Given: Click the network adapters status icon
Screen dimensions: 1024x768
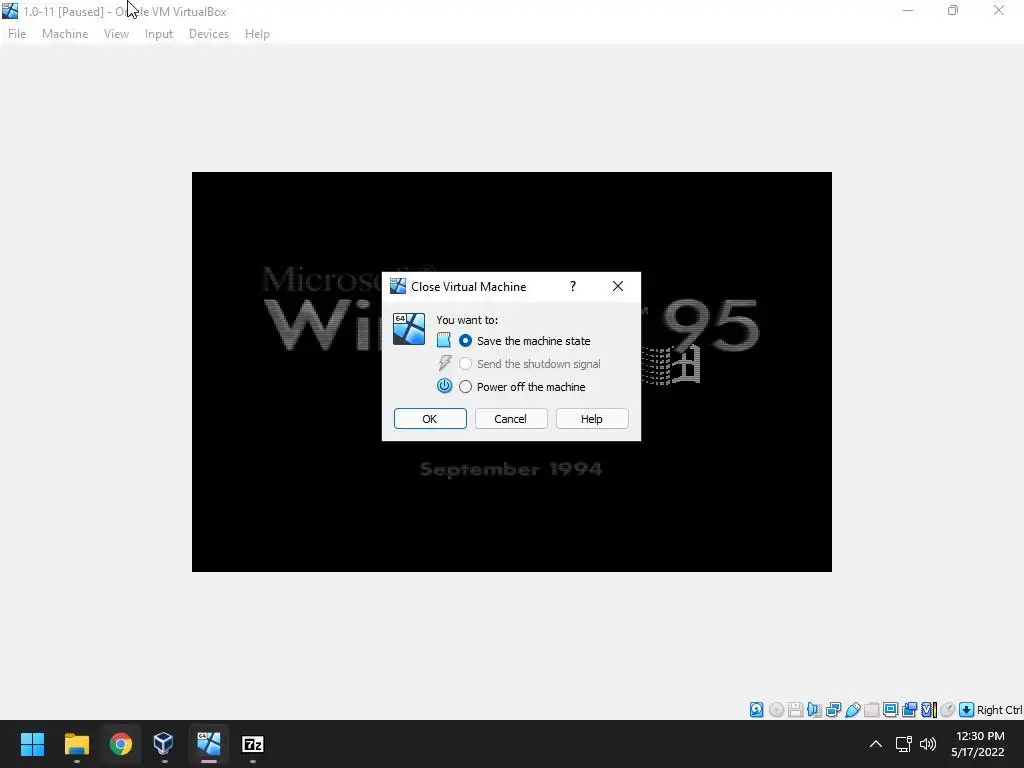Looking at the screenshot, I should (833, 710).
